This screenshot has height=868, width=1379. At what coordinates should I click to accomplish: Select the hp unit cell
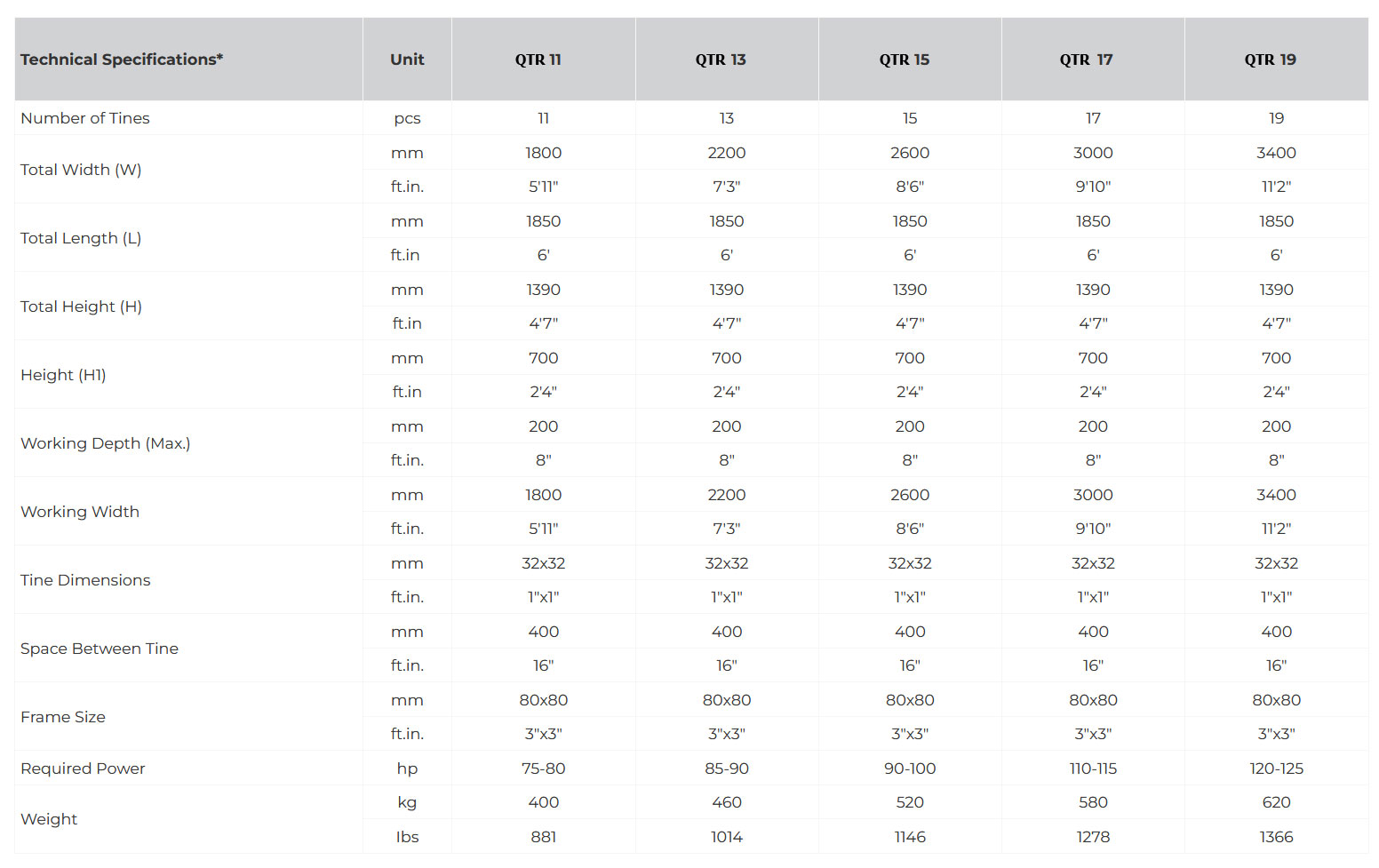click(407, 768)
